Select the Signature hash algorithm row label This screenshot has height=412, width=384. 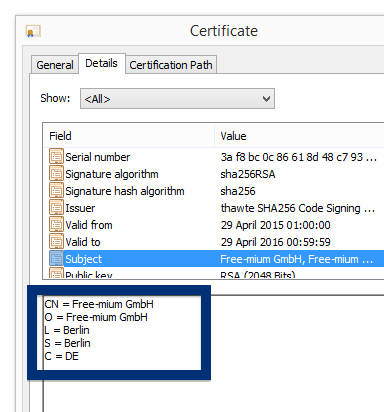point(125,191)
